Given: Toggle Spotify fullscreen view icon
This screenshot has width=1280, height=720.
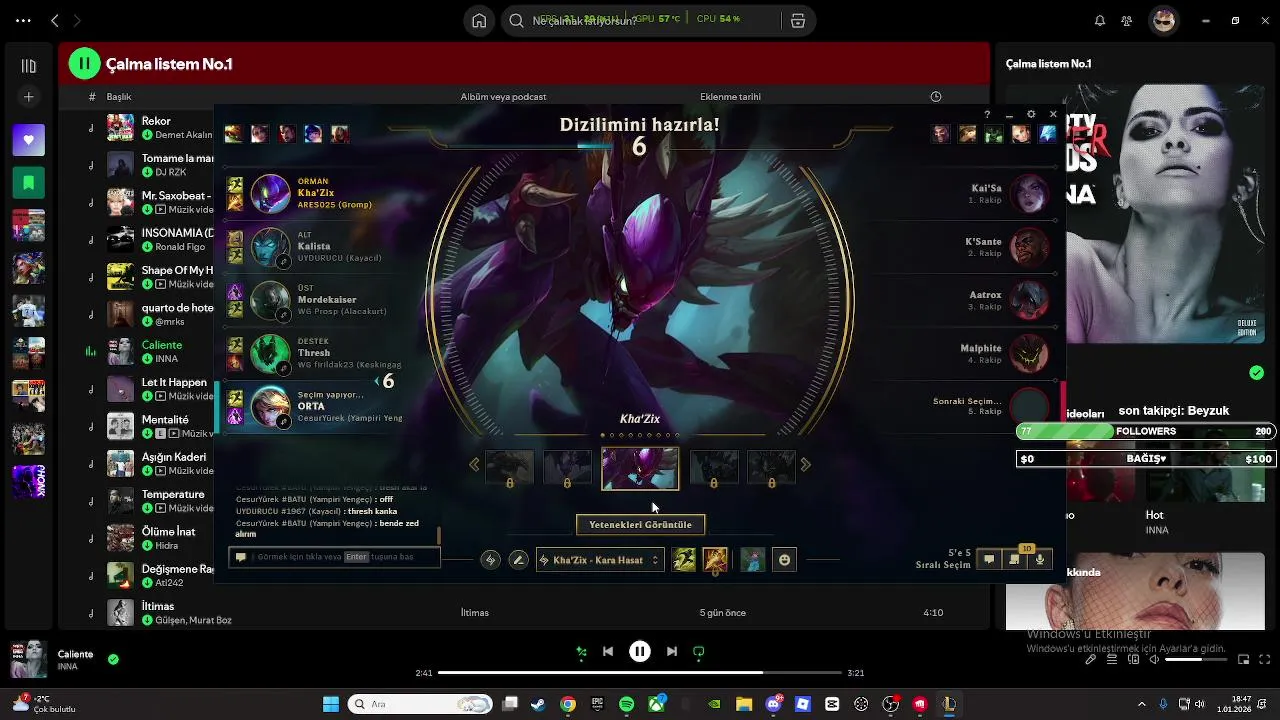Looking at the screenshot, I should click(1265, 660).
